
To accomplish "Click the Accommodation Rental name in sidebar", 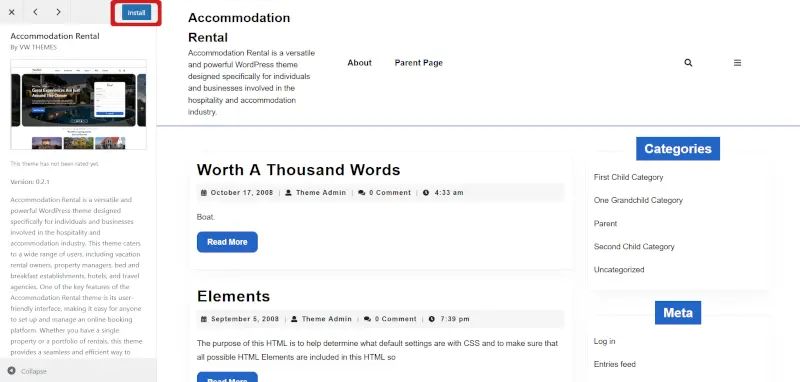I will pos(55,36).
